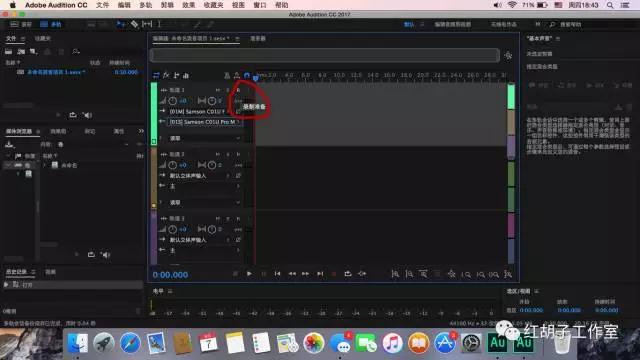The height and width of the screenshot is (360, 640).
Task: Switch to Multitrack view in top toolbar
Action: pos(51,24)
